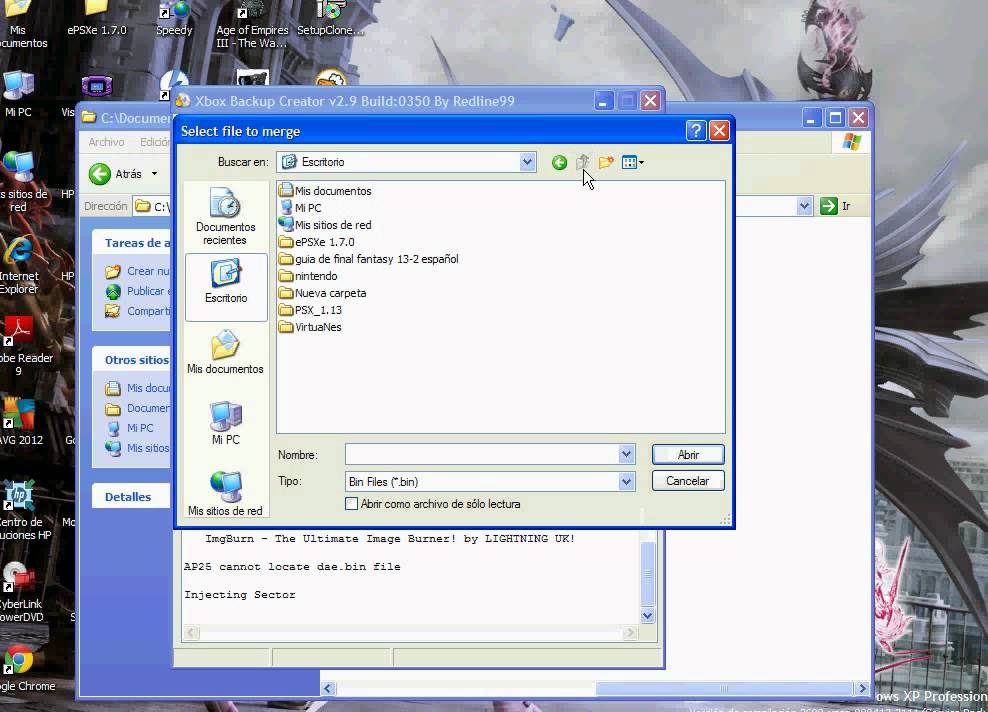This screenshot has height=712, width=988.
Task: Go up one folder level in dialog
Action: [x=582, y=163]
